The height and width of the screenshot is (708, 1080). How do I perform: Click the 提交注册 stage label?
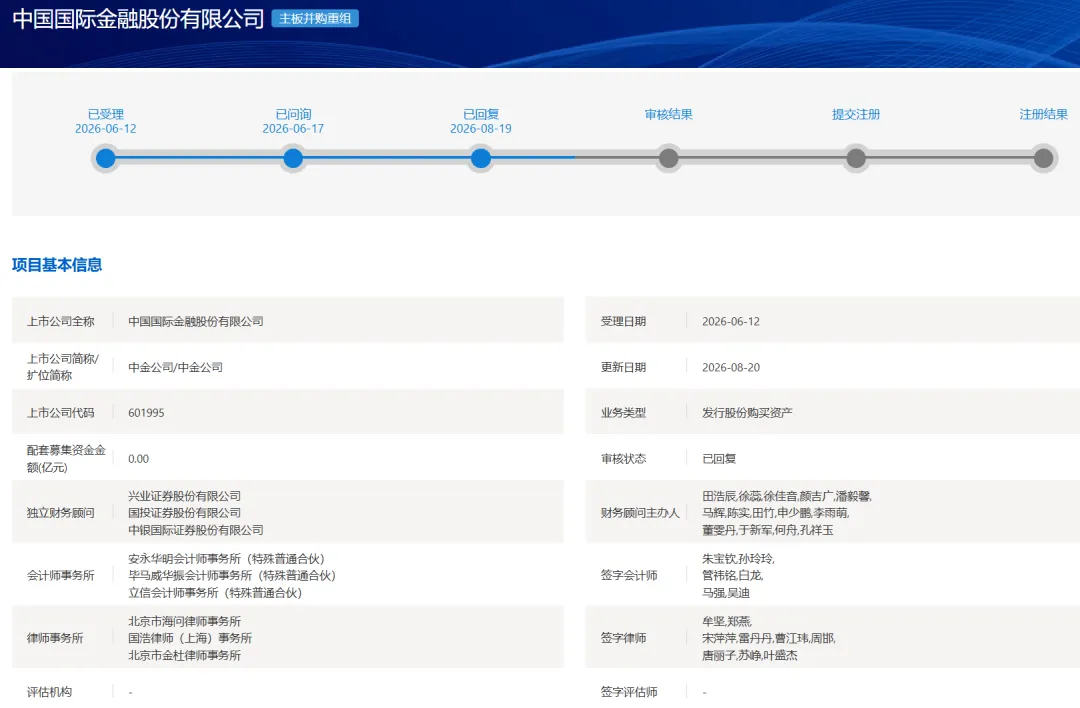[x=856, y=114]
